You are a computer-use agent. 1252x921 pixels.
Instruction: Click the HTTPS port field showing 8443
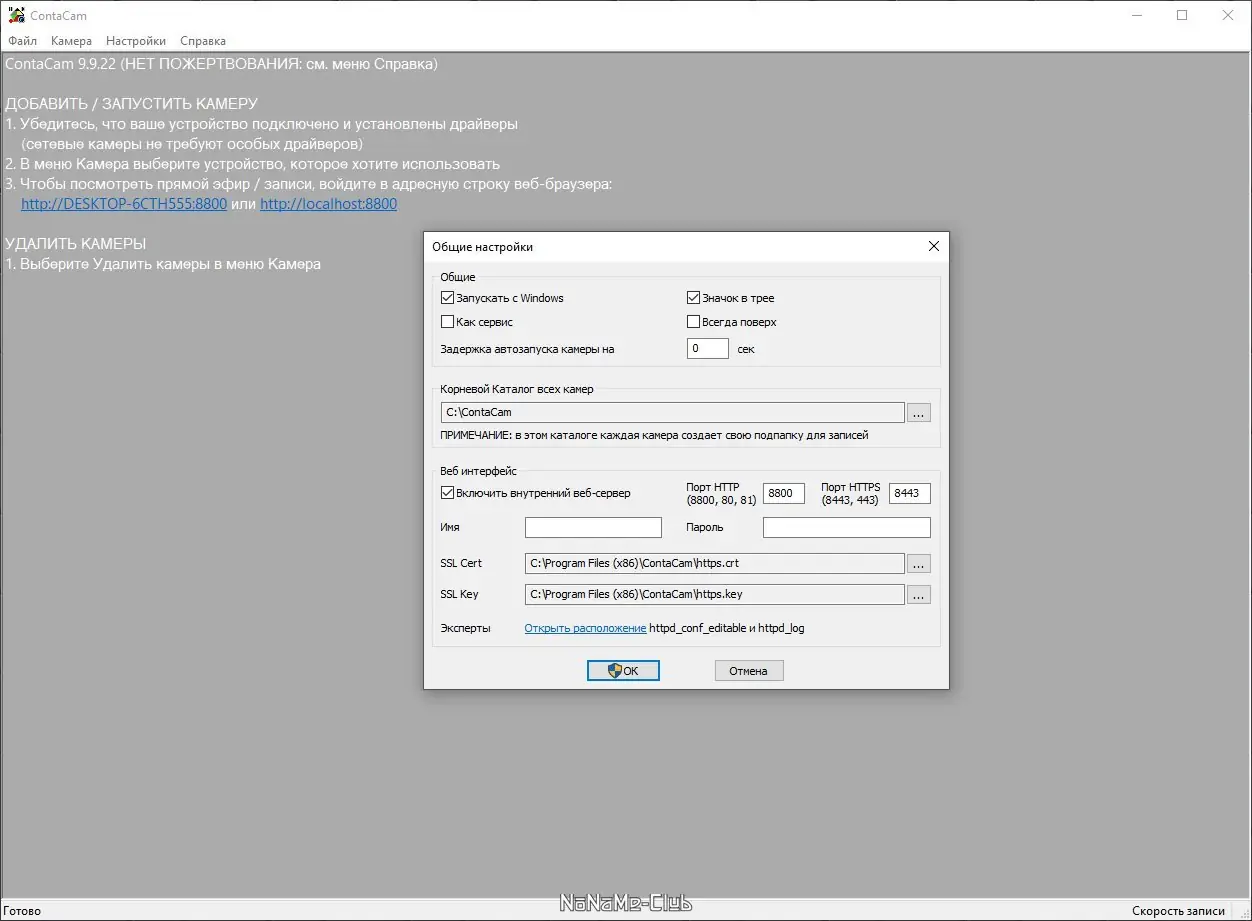tap(910, 493)
